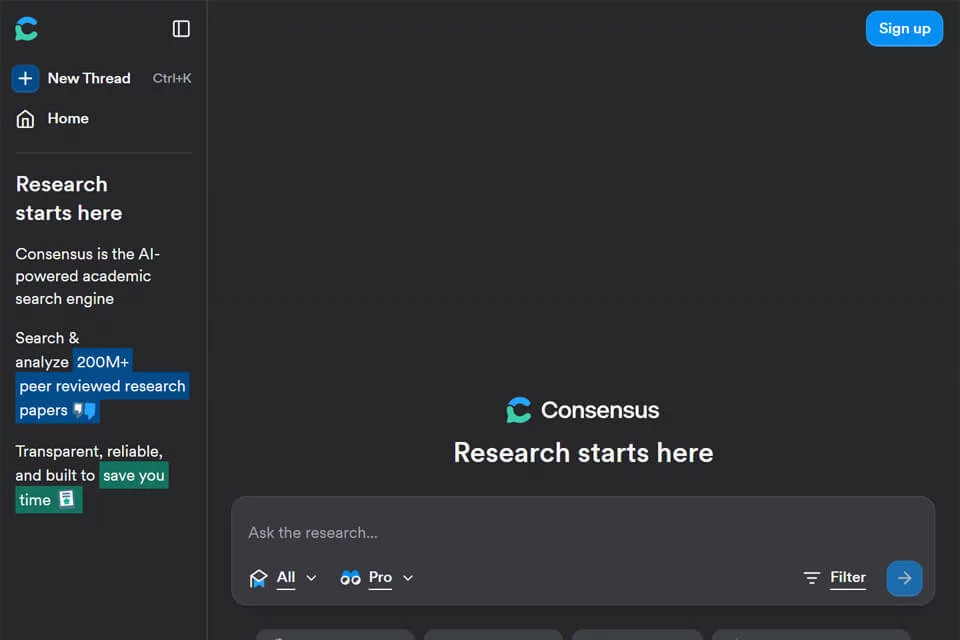The height and width of the screenshot is (640, 960).
Task: Click the blue plus New Thread icon
Action: click(25, 78)
